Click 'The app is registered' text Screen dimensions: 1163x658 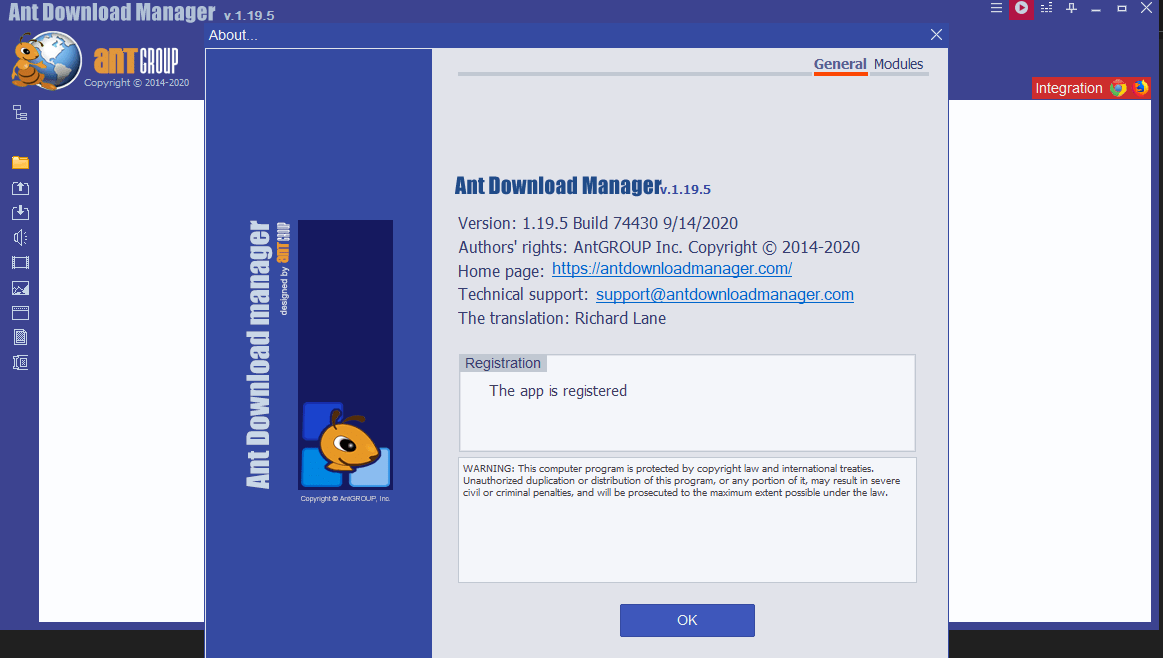tap(558, 391)
